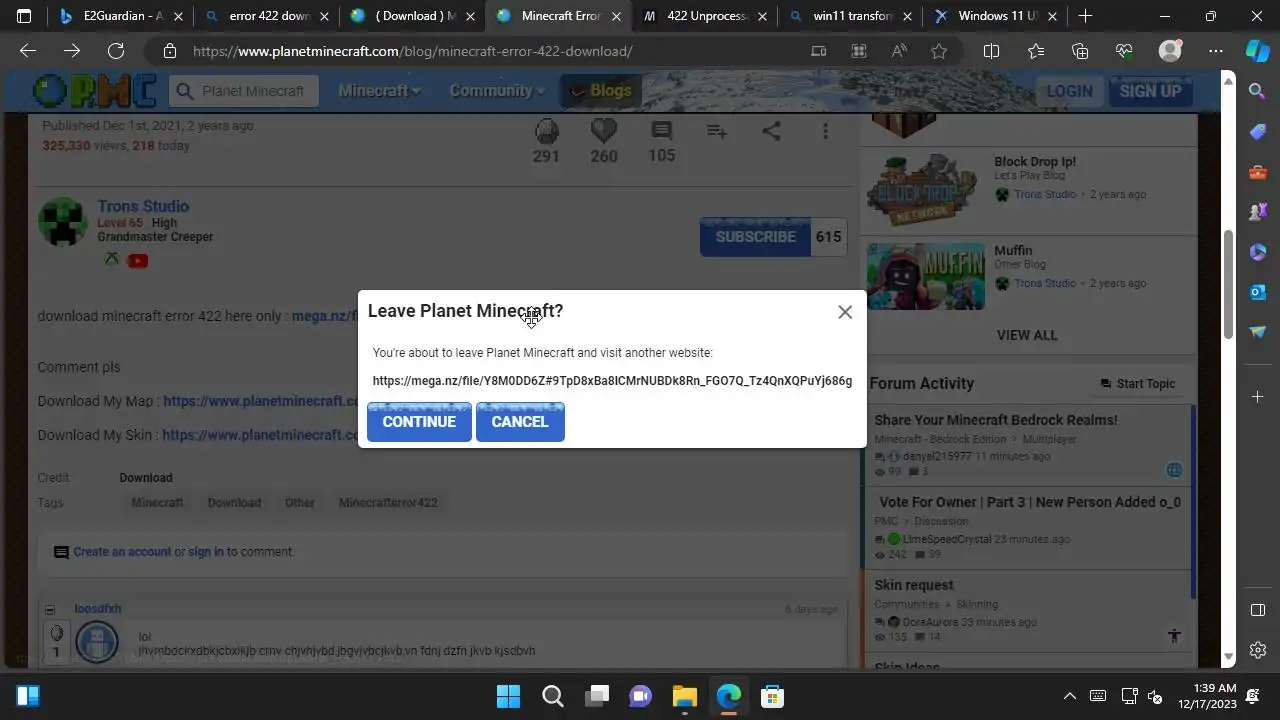The height and width of the screenshot is (720, 1280).
Task: Open Skin request forum topic
Action: (914, 585)
